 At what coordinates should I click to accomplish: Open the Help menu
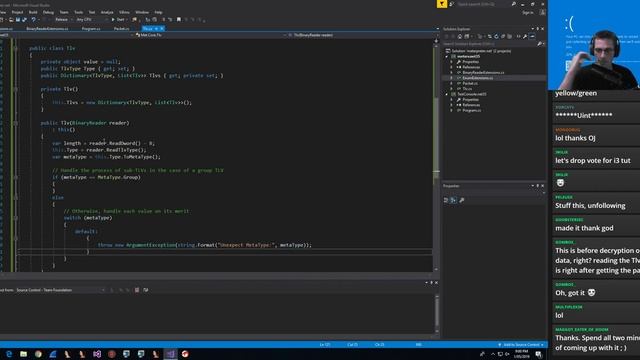tap(158, 12)
